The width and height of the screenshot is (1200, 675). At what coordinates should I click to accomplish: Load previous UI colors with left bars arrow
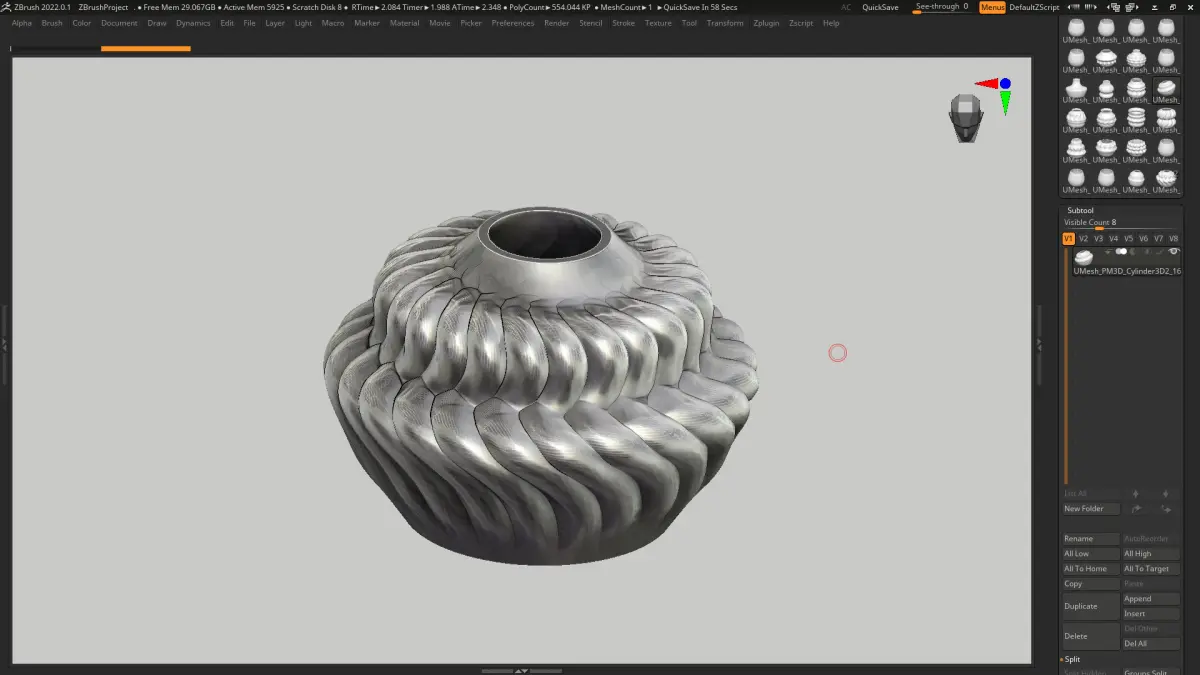coord(1074,7)
